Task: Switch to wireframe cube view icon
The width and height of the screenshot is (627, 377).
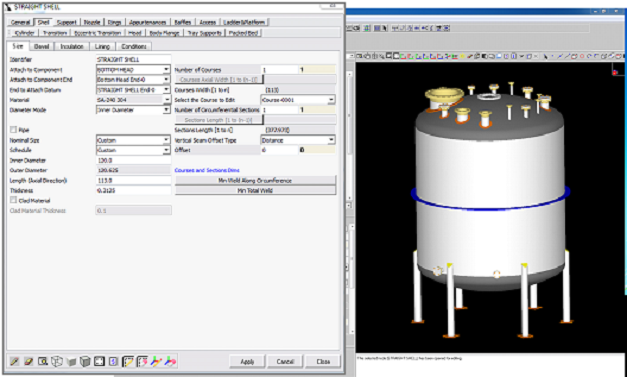Action: [x=57, y=362]
